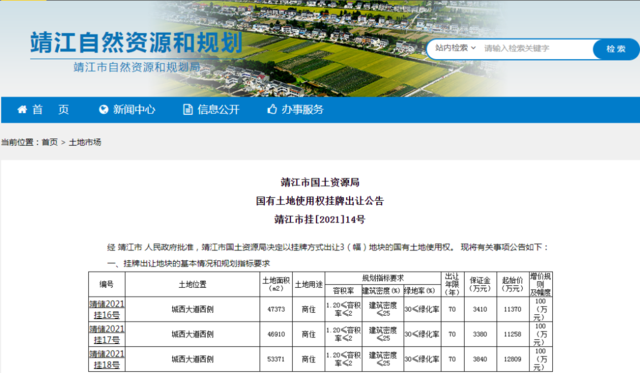Open the 靖储2021挂16号 parcel link
This screenshot has height=373, width=640.
107,309
